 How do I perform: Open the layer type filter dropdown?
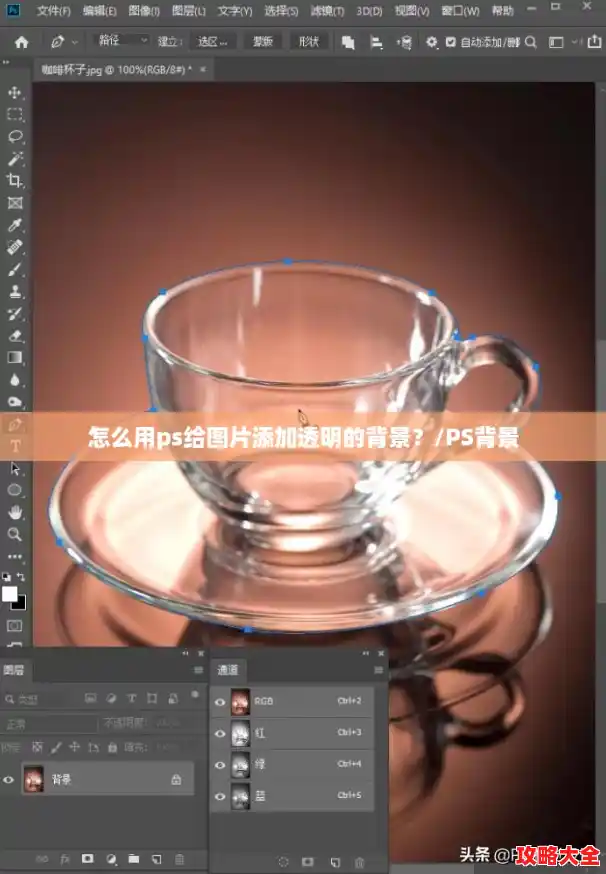click(x=39, y=698)
